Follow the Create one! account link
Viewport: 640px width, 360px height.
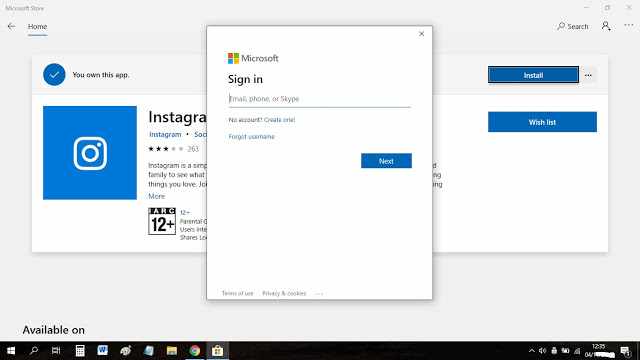coord(280,120)
